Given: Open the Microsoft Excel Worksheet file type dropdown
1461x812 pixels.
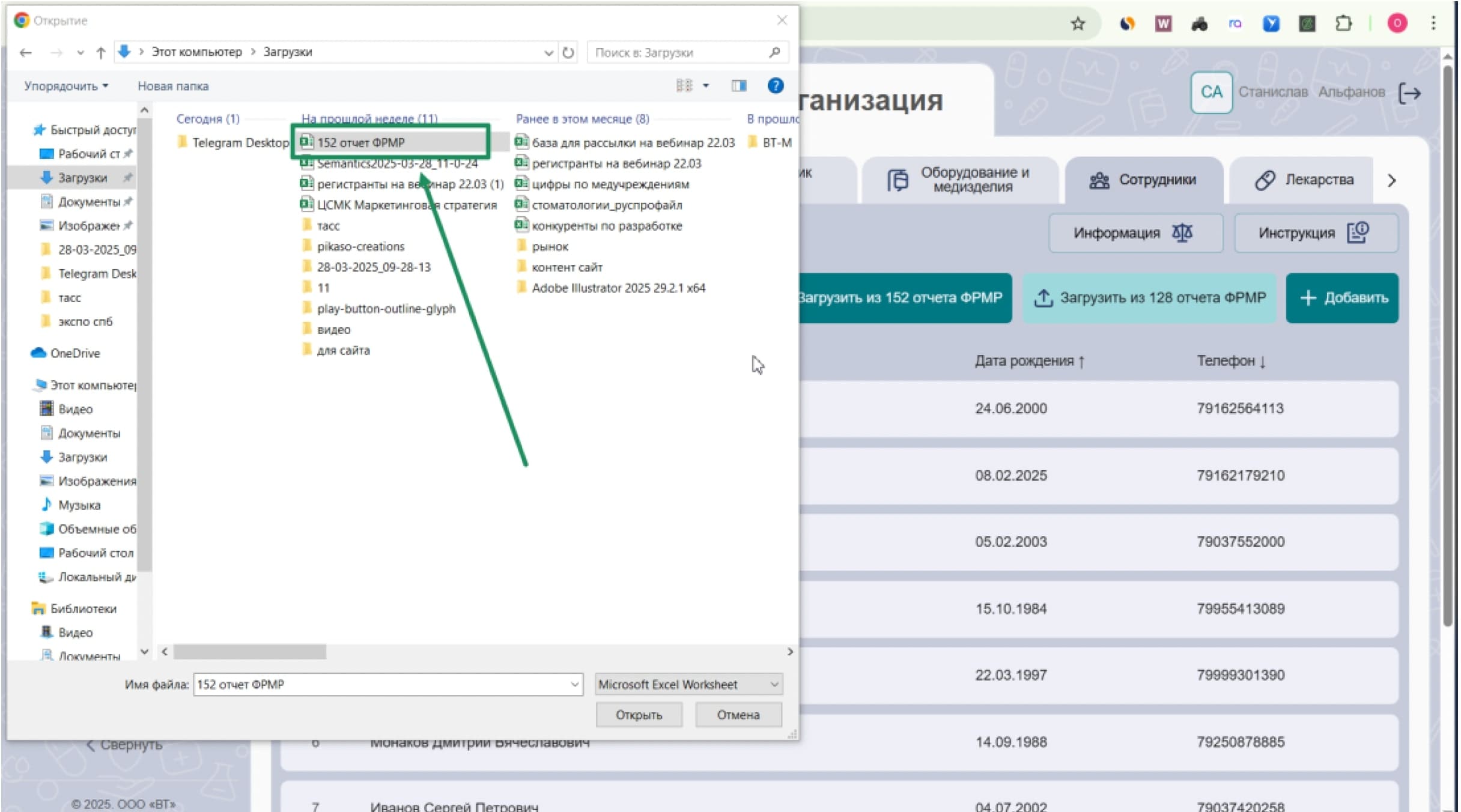Looking at the screenshot, I should point(688,684).
